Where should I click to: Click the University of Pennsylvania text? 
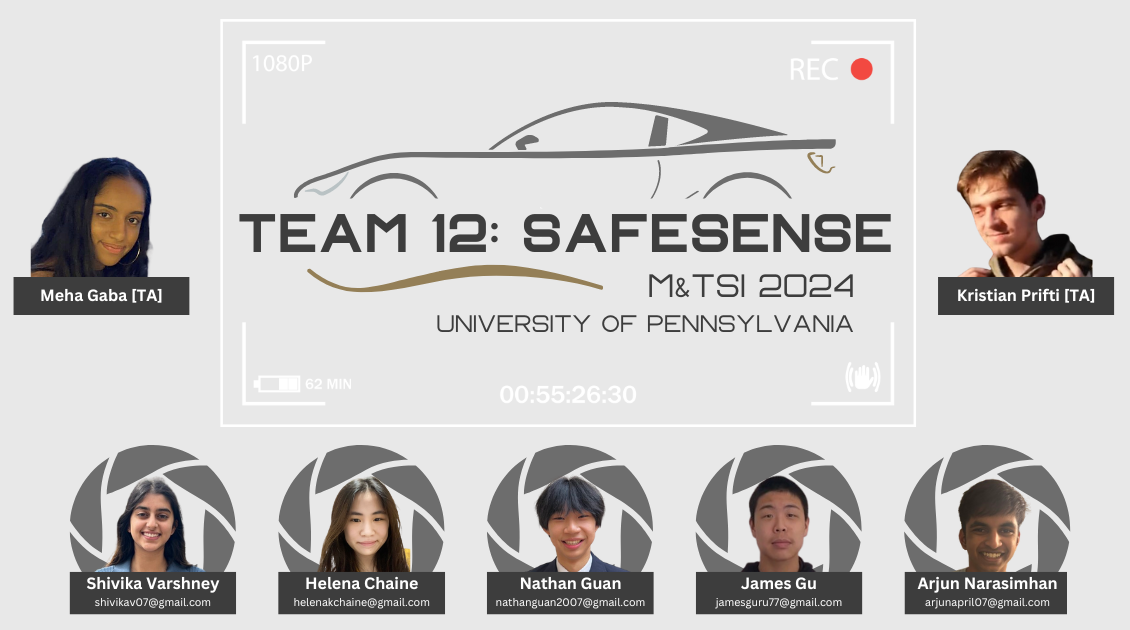click(644, 324)
